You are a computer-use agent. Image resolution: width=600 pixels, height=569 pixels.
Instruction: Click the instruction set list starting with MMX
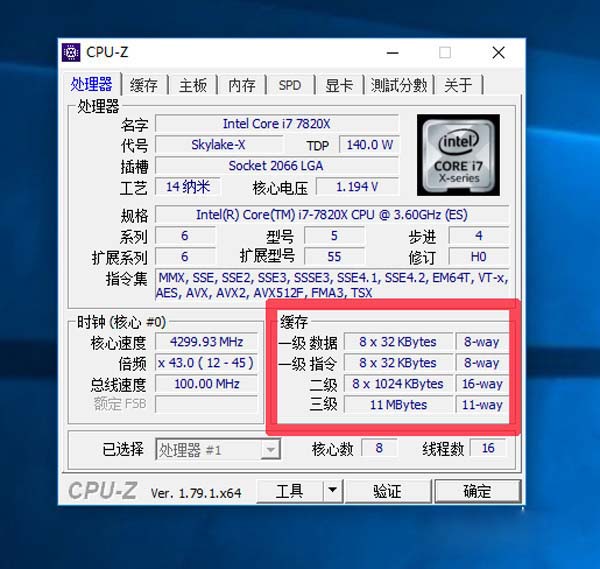(332, 285)
